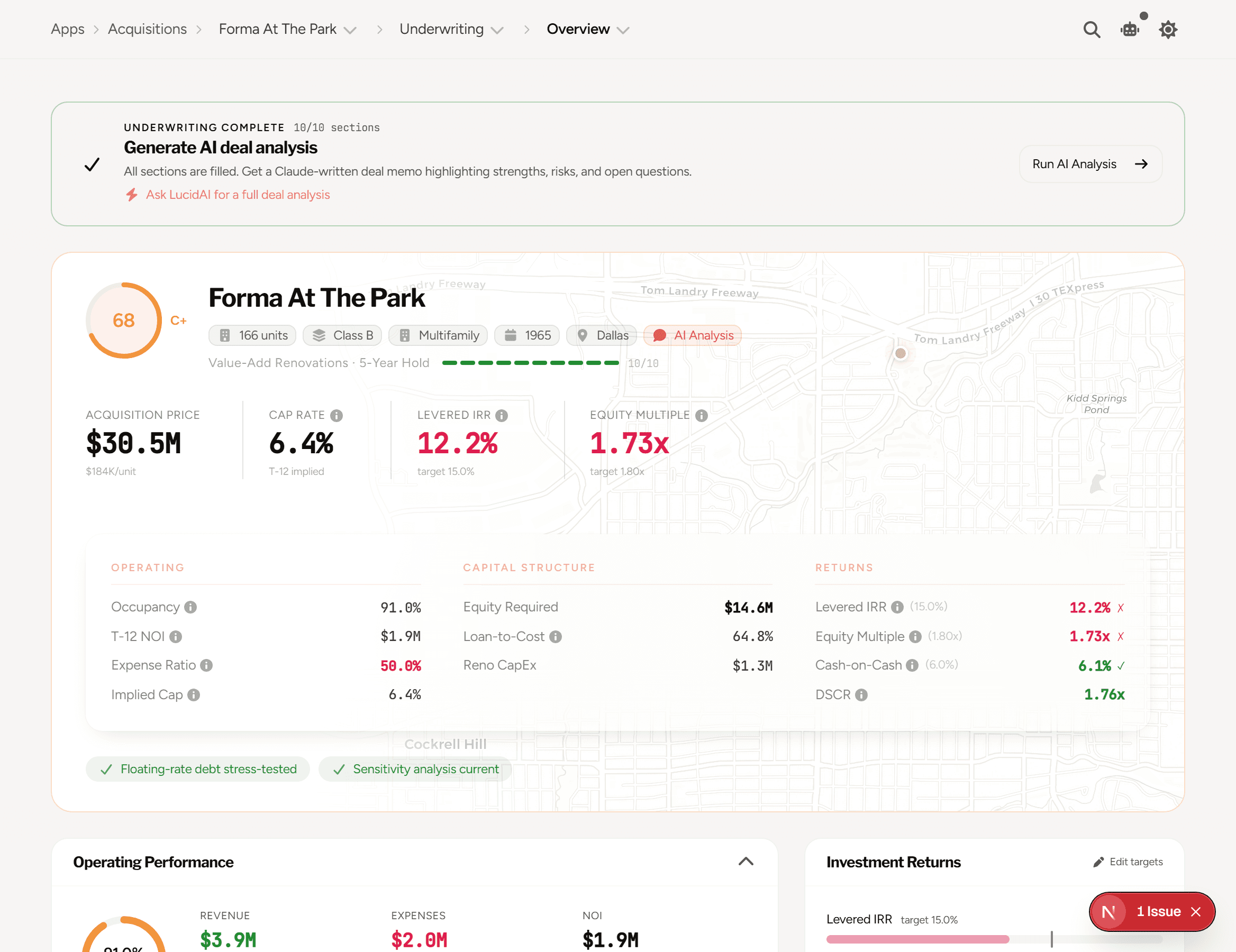
Task: Click the $1.3M Reno CapEx value
Action: [x=753, y=666]
